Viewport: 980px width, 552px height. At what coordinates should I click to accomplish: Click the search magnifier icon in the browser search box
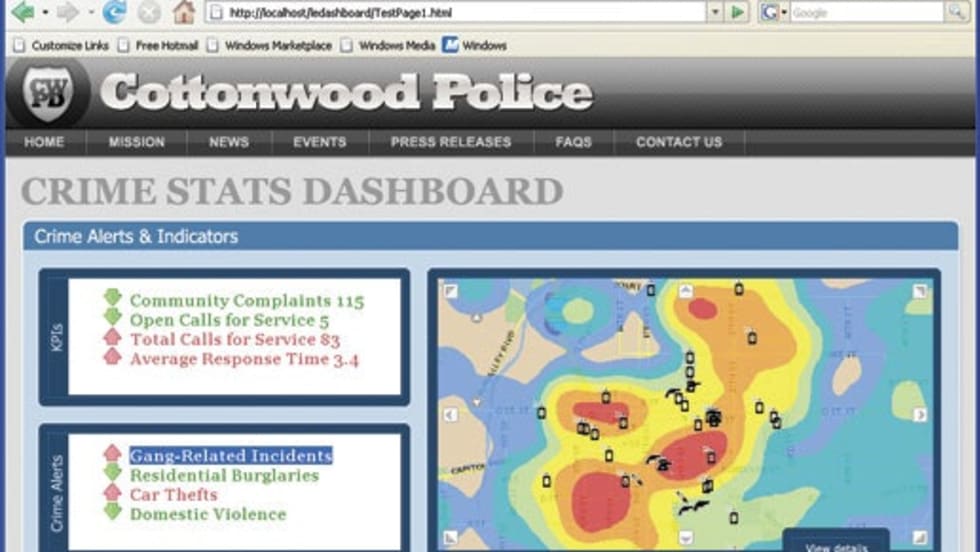pyautogui.click(x=957, y=13)
